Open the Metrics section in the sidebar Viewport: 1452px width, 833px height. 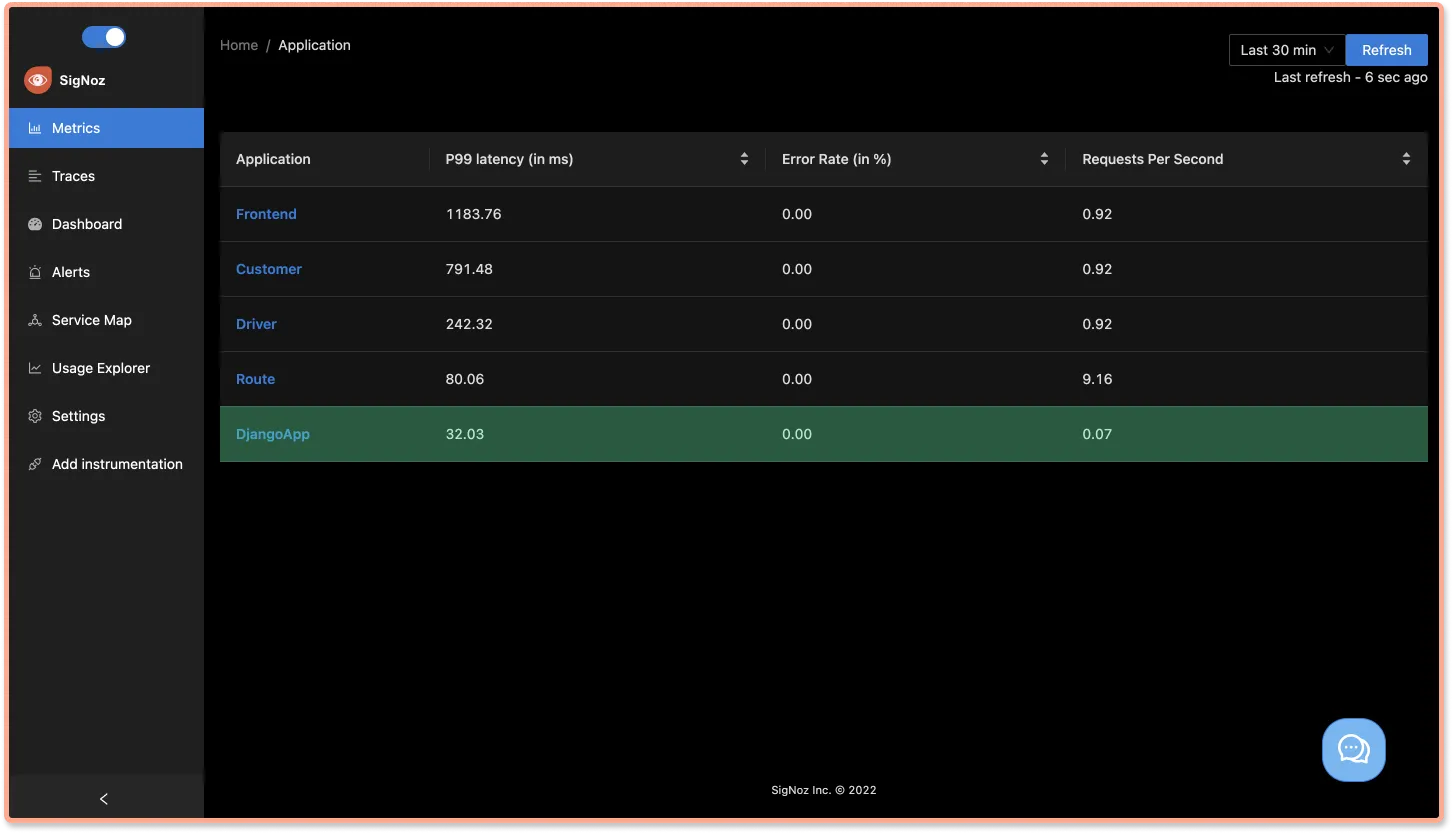pos(75,127)
